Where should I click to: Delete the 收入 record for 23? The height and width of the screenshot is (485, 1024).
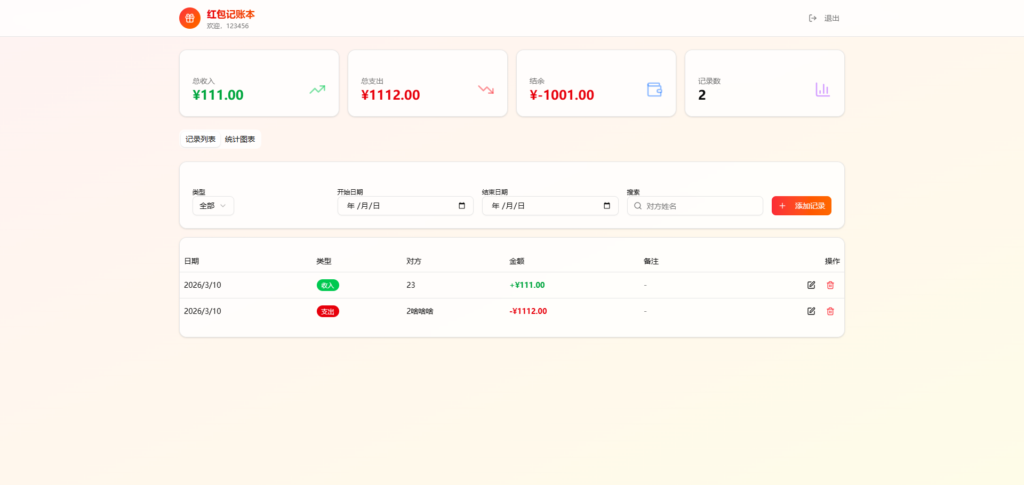tap(830, 285)
